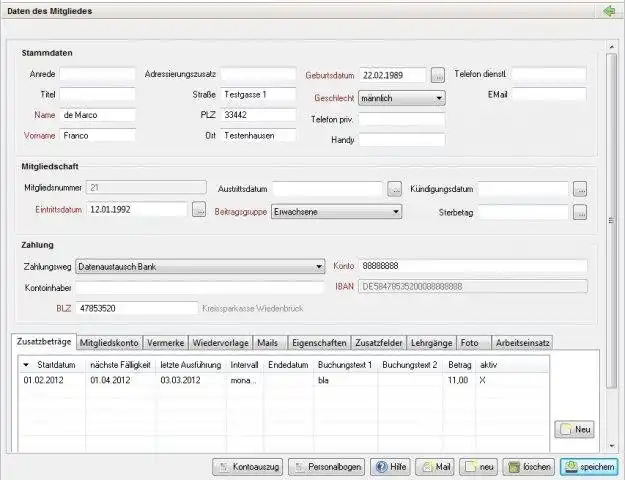Switch to the Arbeitseinsatz tab
The height and width of the screenshot is (480, 625).
point(522,343)
